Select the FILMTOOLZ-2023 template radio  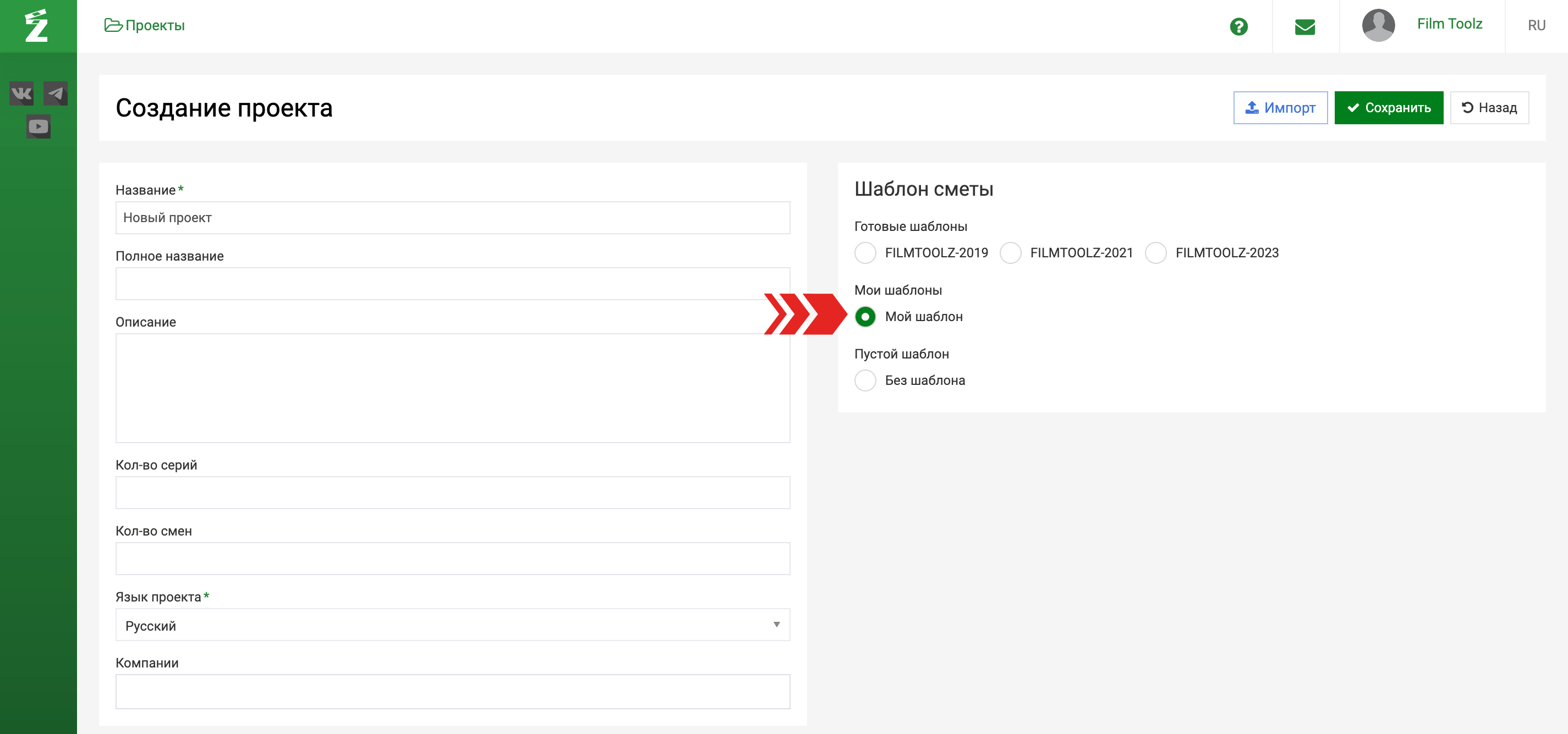pos(1155,252)
